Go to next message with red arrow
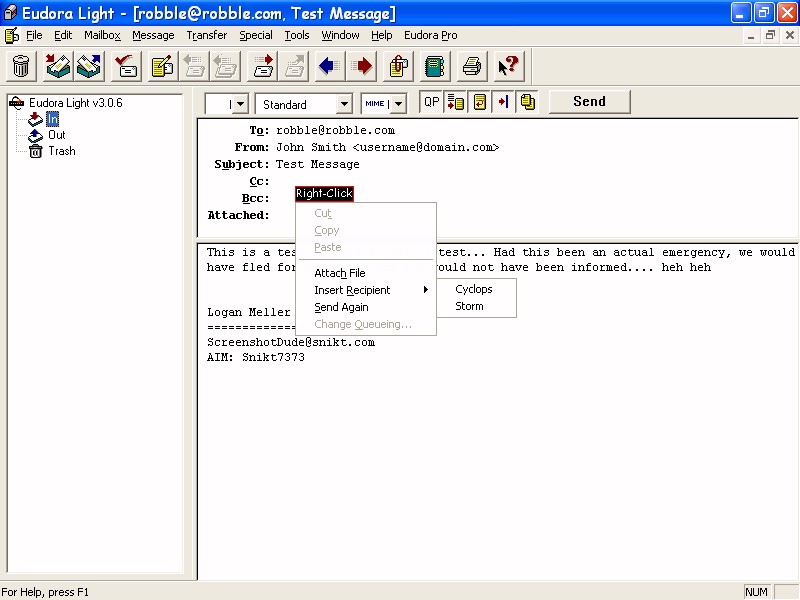 361,66
